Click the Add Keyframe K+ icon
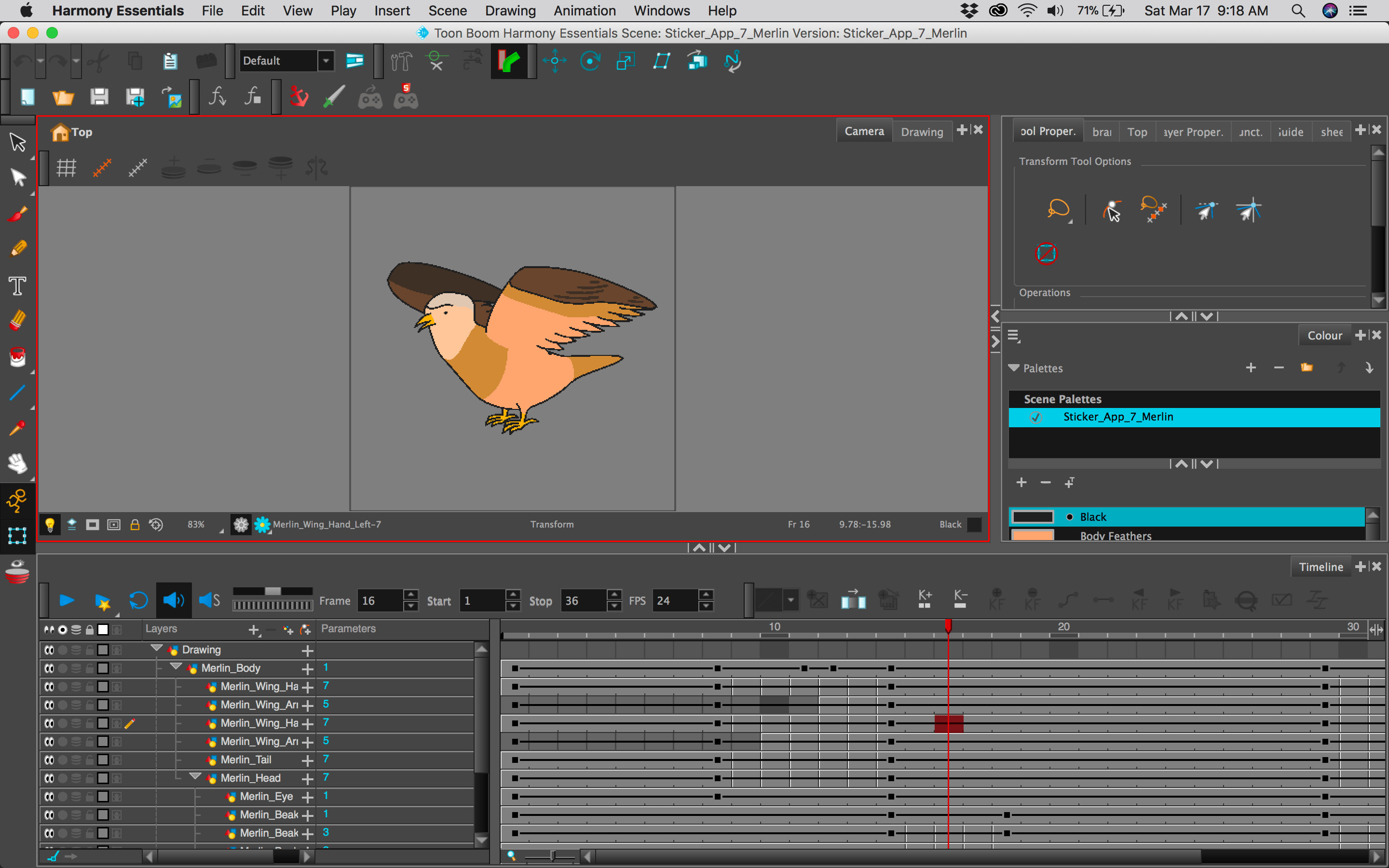 coord(925,599)
